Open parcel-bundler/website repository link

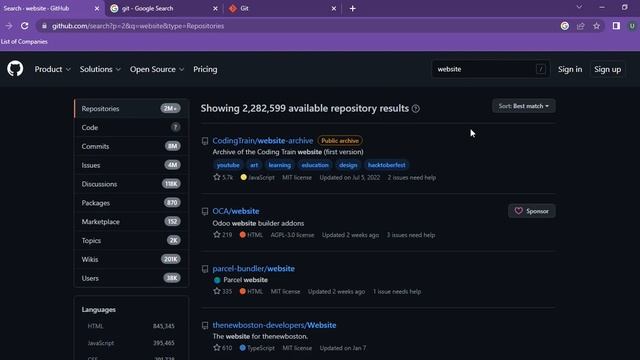(x=253, y=269)
